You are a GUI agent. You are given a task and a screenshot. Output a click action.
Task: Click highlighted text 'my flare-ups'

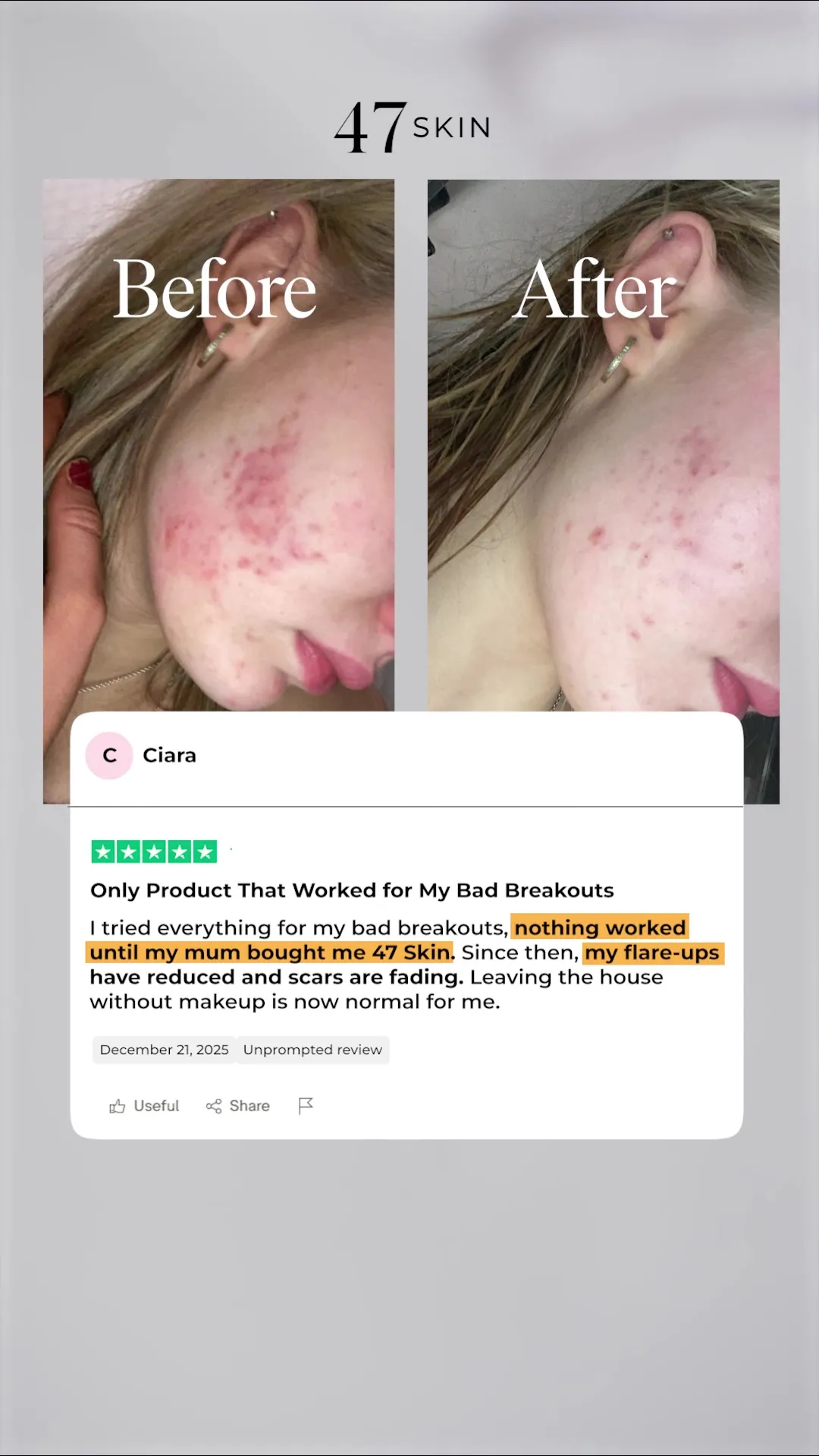pos(653,952)
